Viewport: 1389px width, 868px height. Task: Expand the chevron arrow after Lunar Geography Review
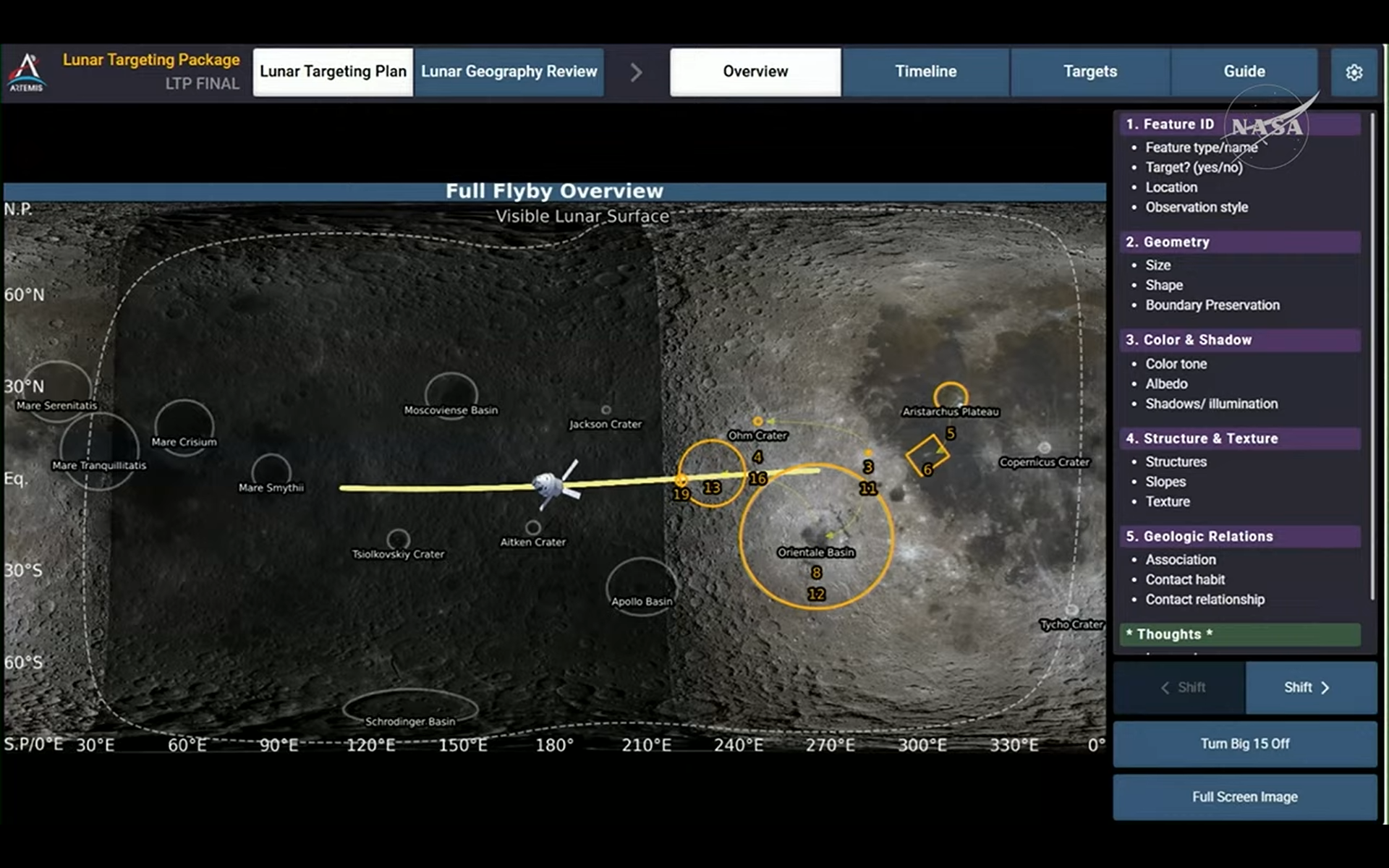tap(636, 72)
